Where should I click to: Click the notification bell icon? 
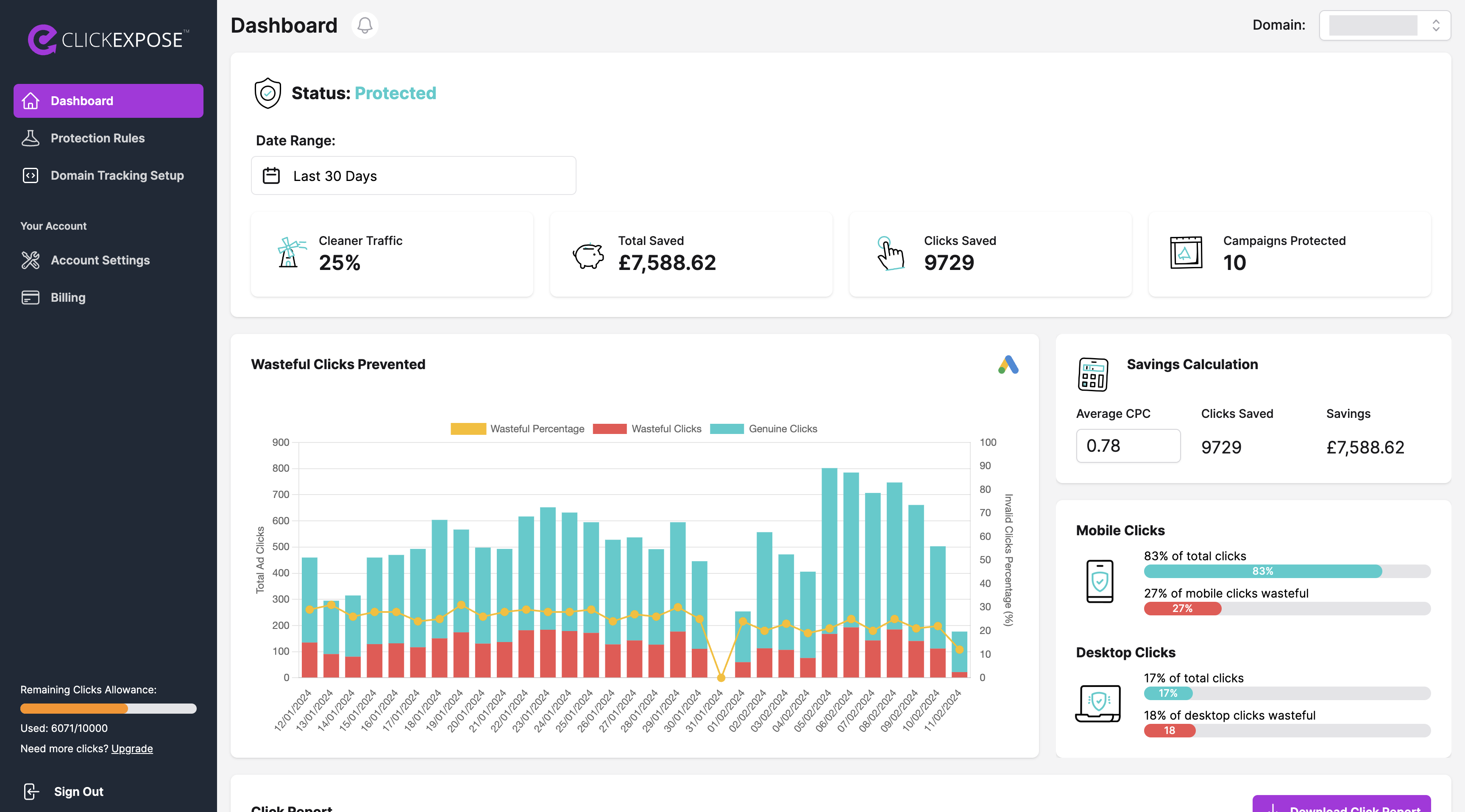[365, 25]
